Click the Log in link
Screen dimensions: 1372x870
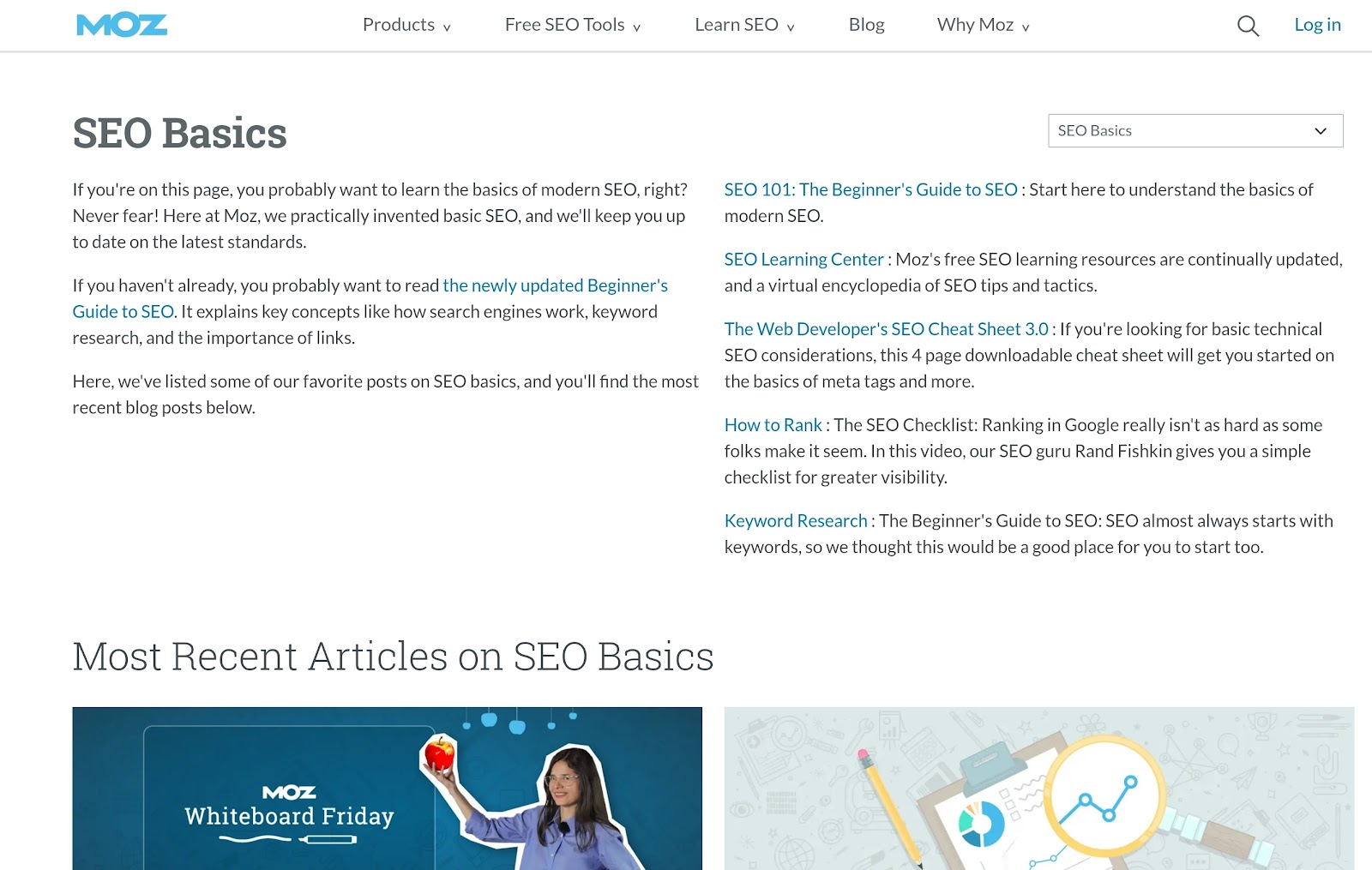click(x=1317, y=25)
